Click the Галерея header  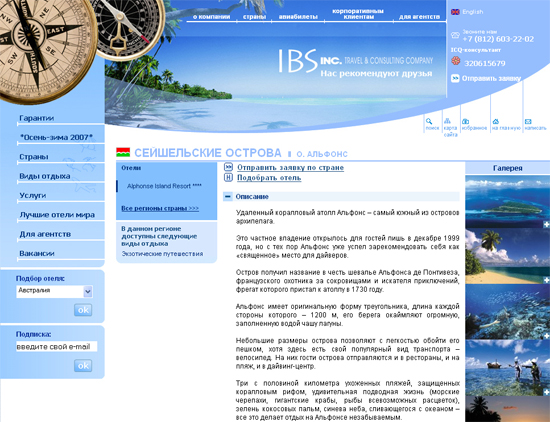pos(508,168)
